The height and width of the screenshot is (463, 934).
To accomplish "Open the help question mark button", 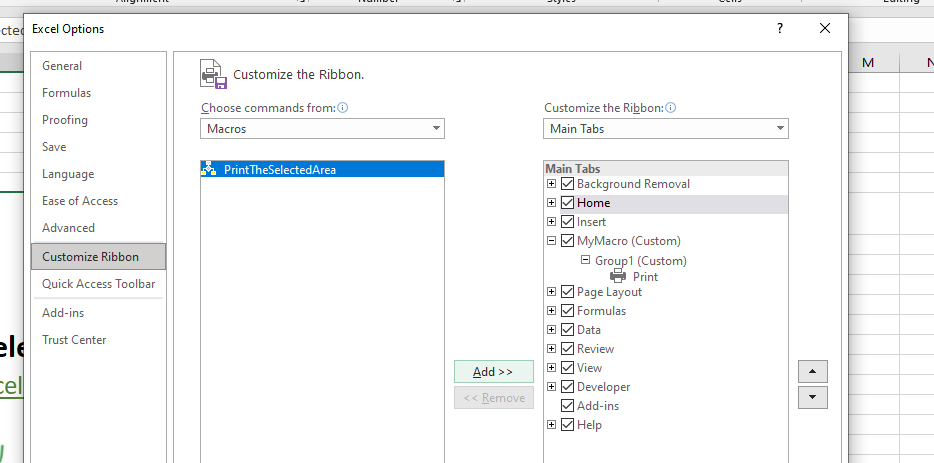I will click(x=780, y=28).
